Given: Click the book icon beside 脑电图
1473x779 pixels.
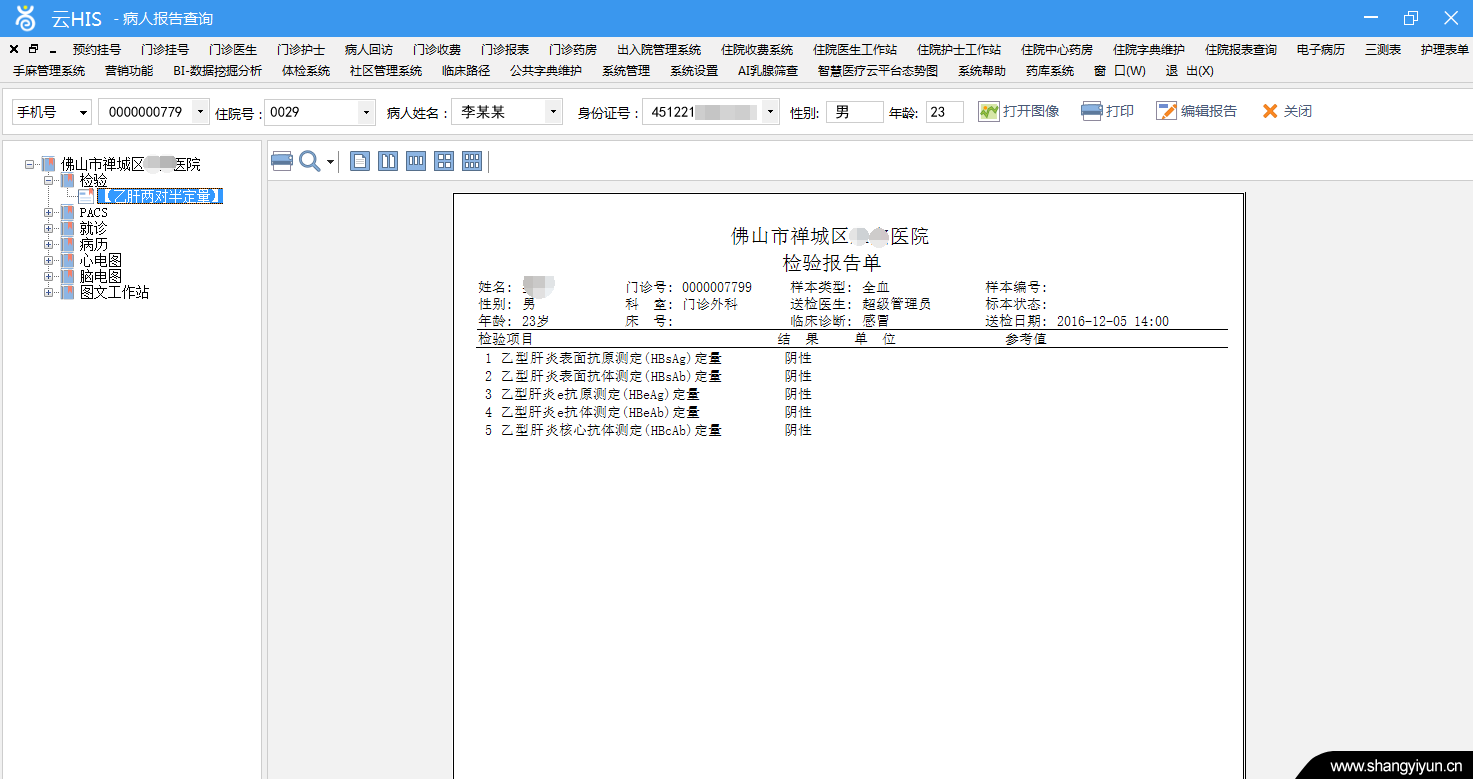Looking at the screenshot, I should 68,276.
